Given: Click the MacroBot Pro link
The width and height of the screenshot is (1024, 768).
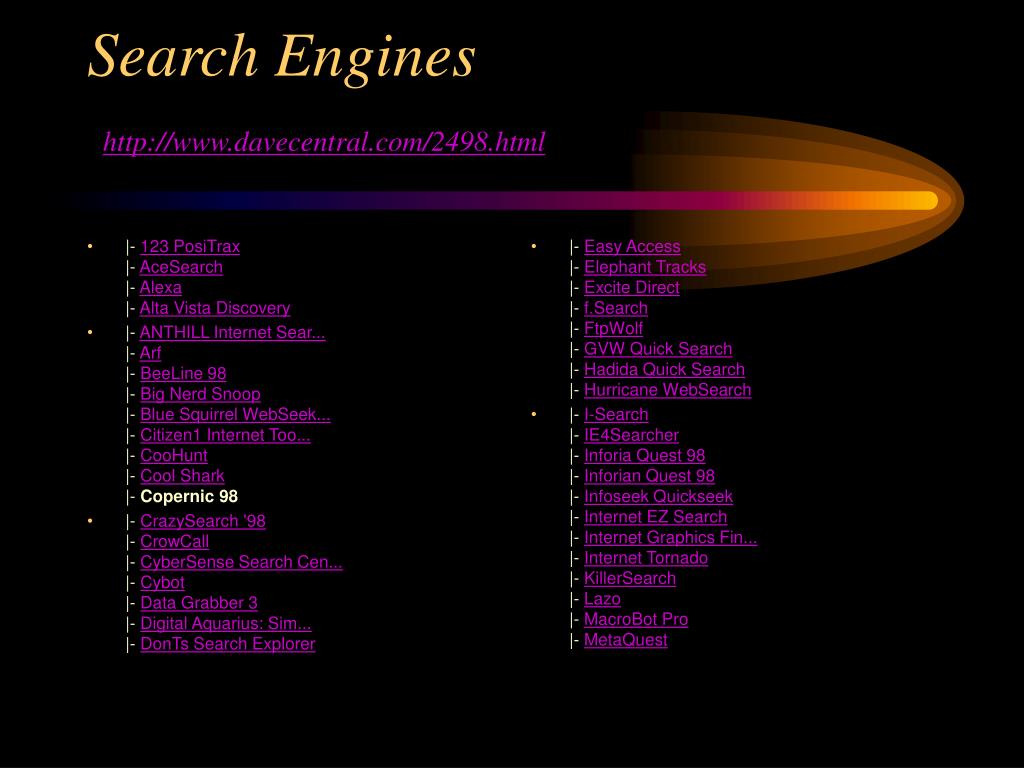Looking at the screenshot, I should pyautogui.click(x=635, y=619).
